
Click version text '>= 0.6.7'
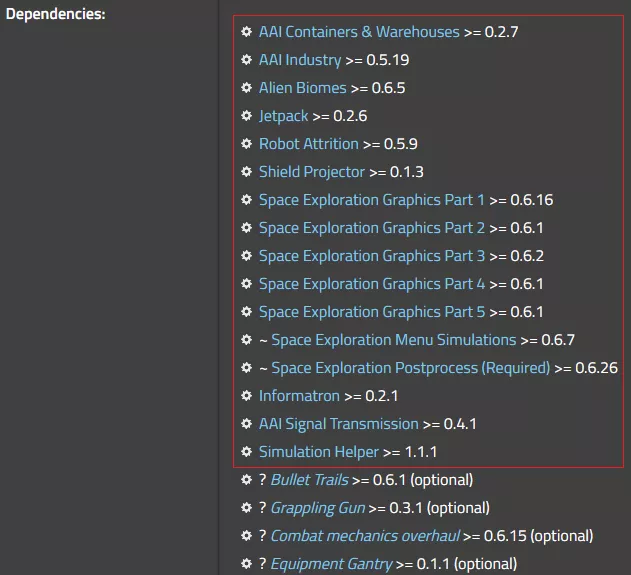548,340
